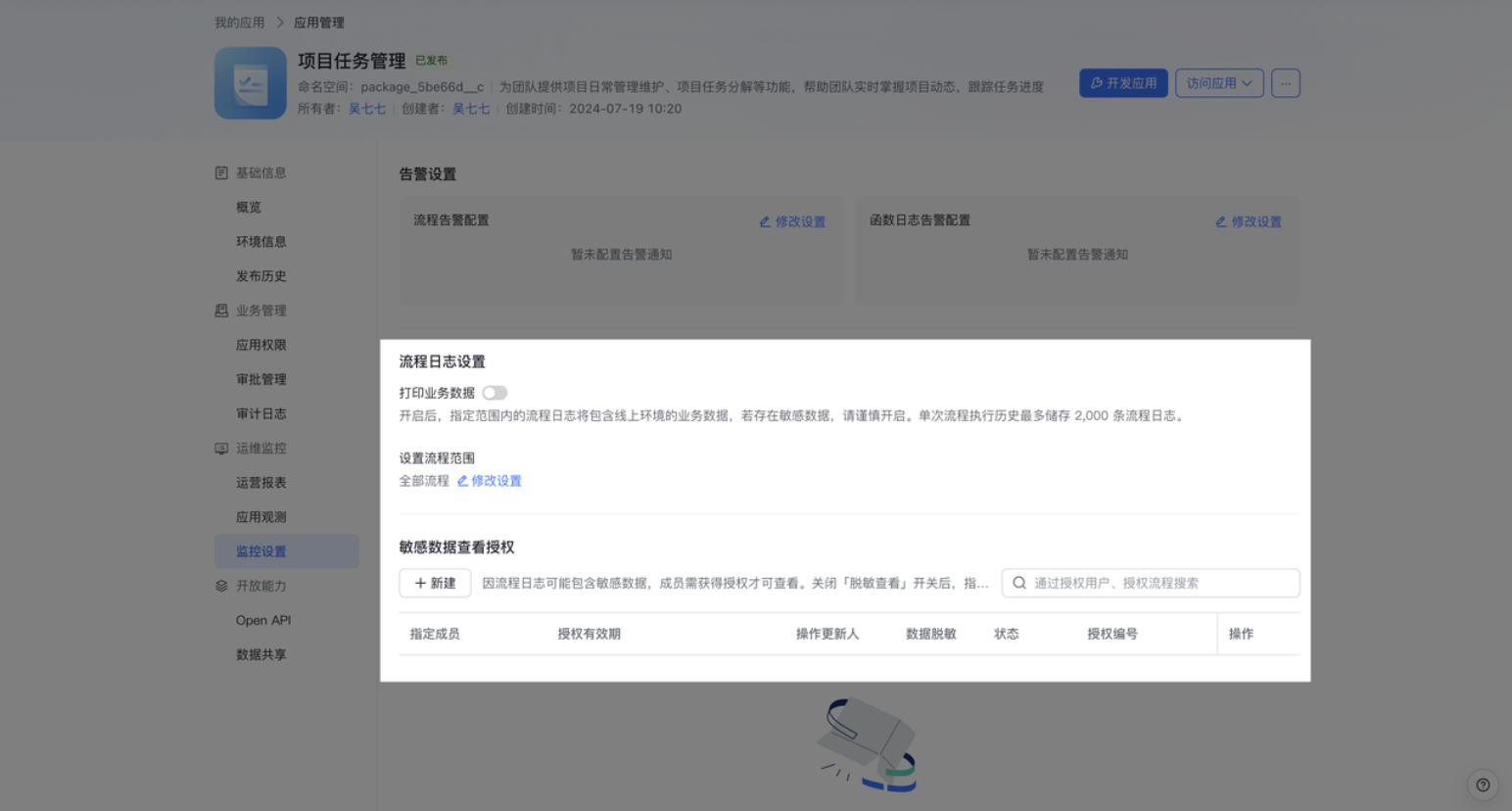Image resolution: width=1512 pixels, height=811 pixels.
Task: Click the 告警设置 heading
Action: pos(427,174)
